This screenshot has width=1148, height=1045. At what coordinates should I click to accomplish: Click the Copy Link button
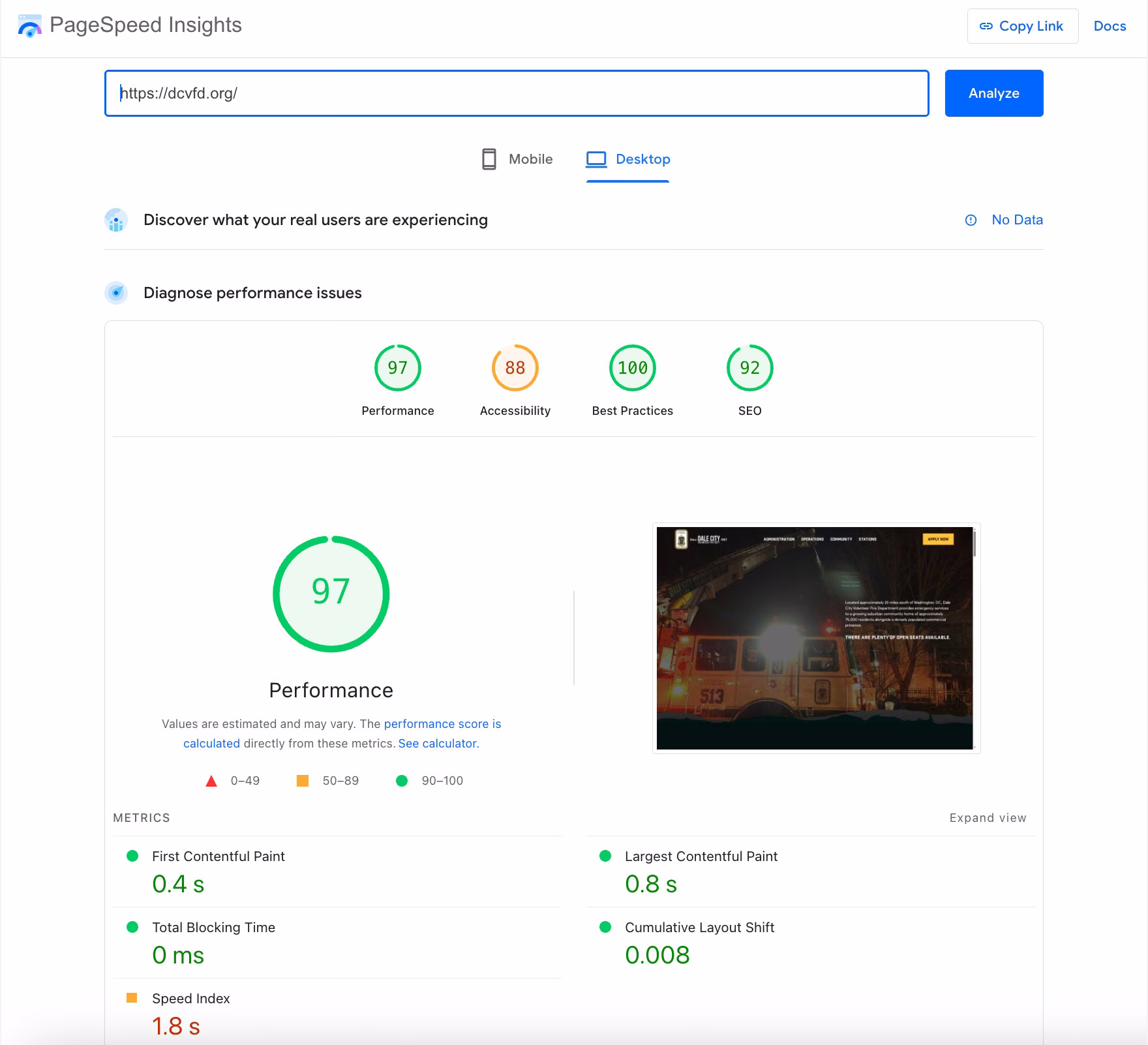coord(1023,26)
